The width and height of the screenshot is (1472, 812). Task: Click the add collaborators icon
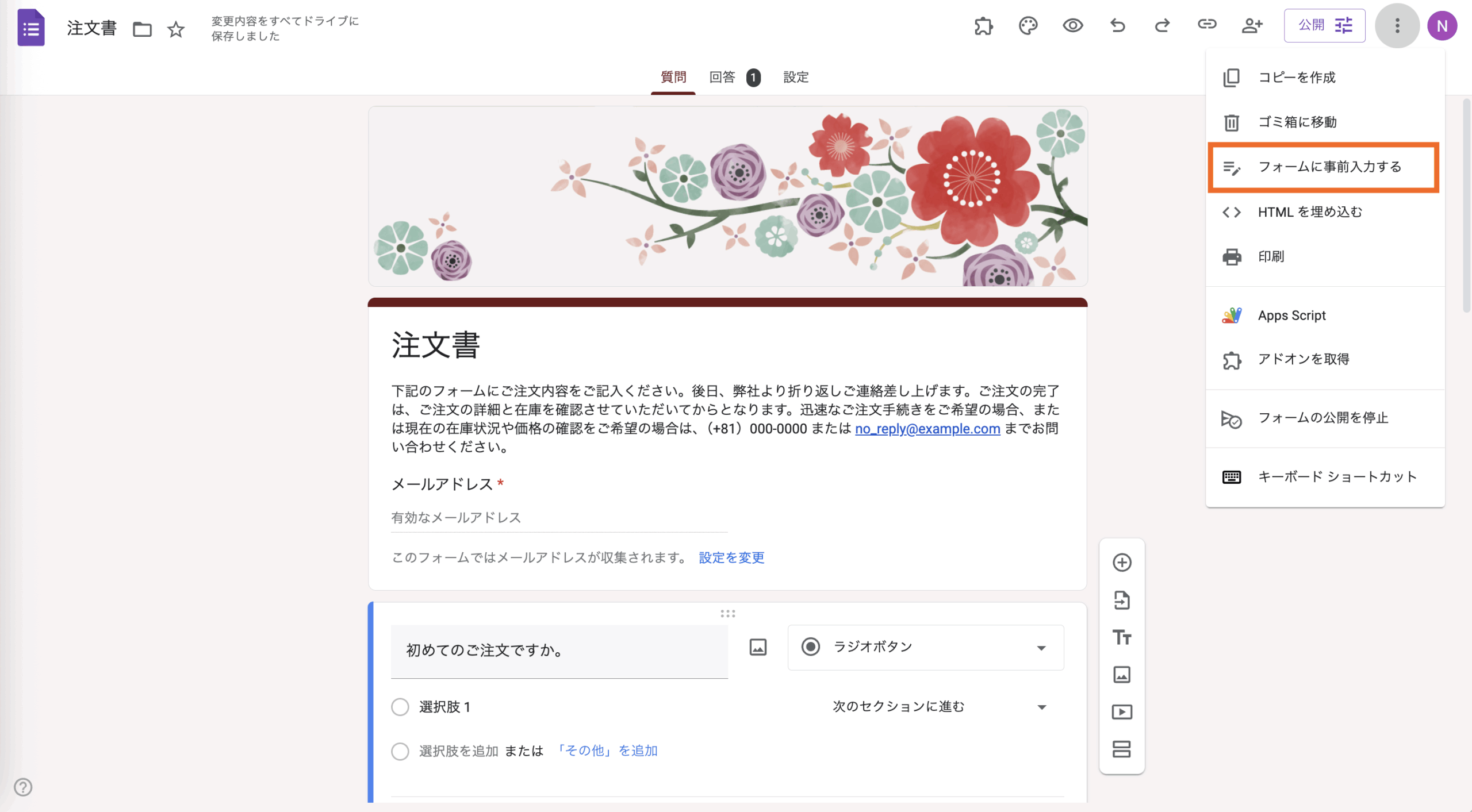[1251, 26]
